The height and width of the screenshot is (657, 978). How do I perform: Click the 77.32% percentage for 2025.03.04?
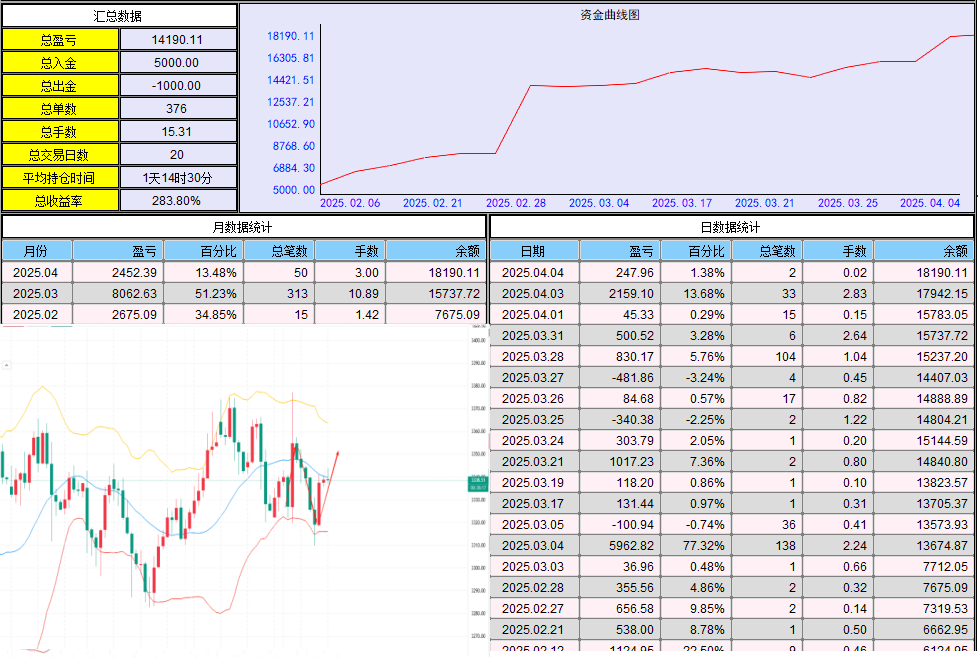(704, 546)
